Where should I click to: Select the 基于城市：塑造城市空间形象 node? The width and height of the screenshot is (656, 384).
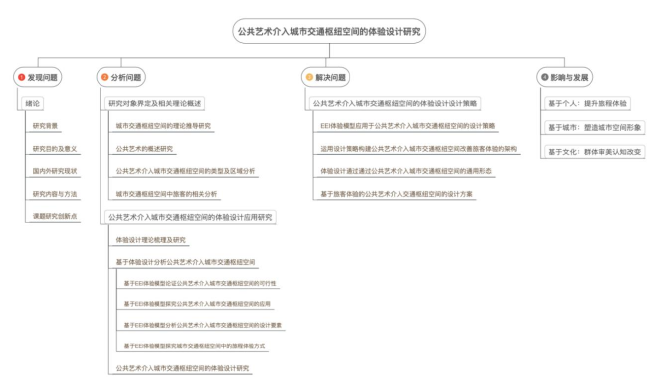(x=594, y=128)
